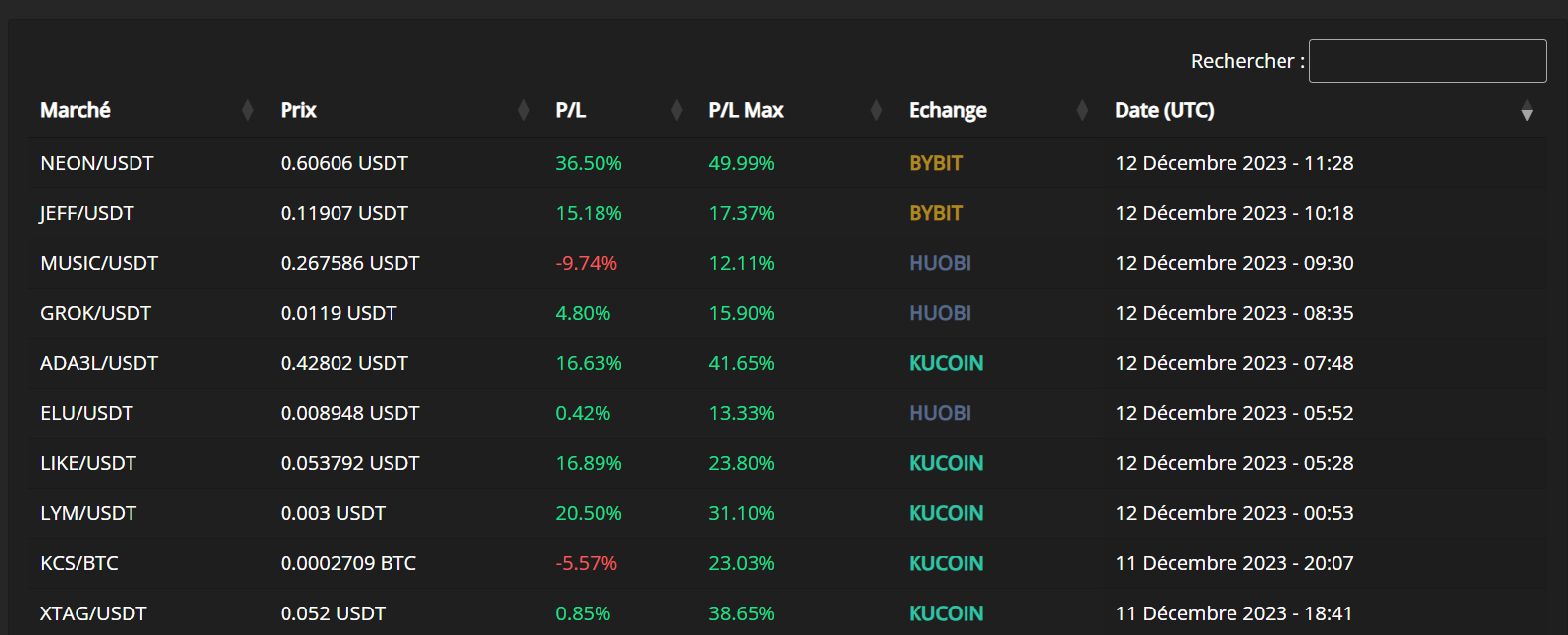Open the NEON/USDT market row
Screen dimensions: 1568x635
(x=97, y=163)
